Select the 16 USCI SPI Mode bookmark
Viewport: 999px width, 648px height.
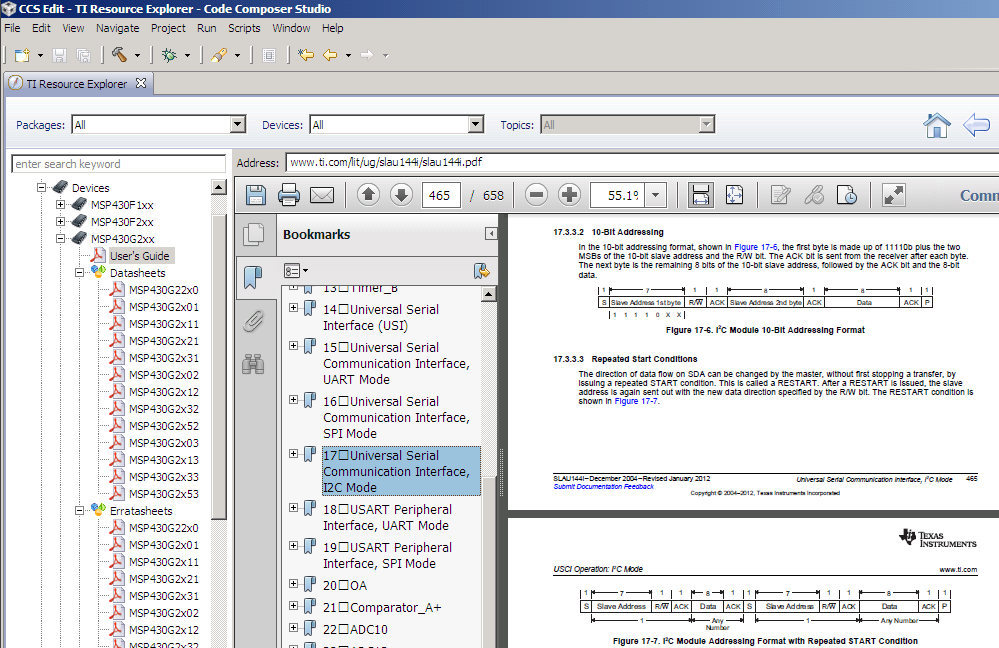[x=396, y=417]
